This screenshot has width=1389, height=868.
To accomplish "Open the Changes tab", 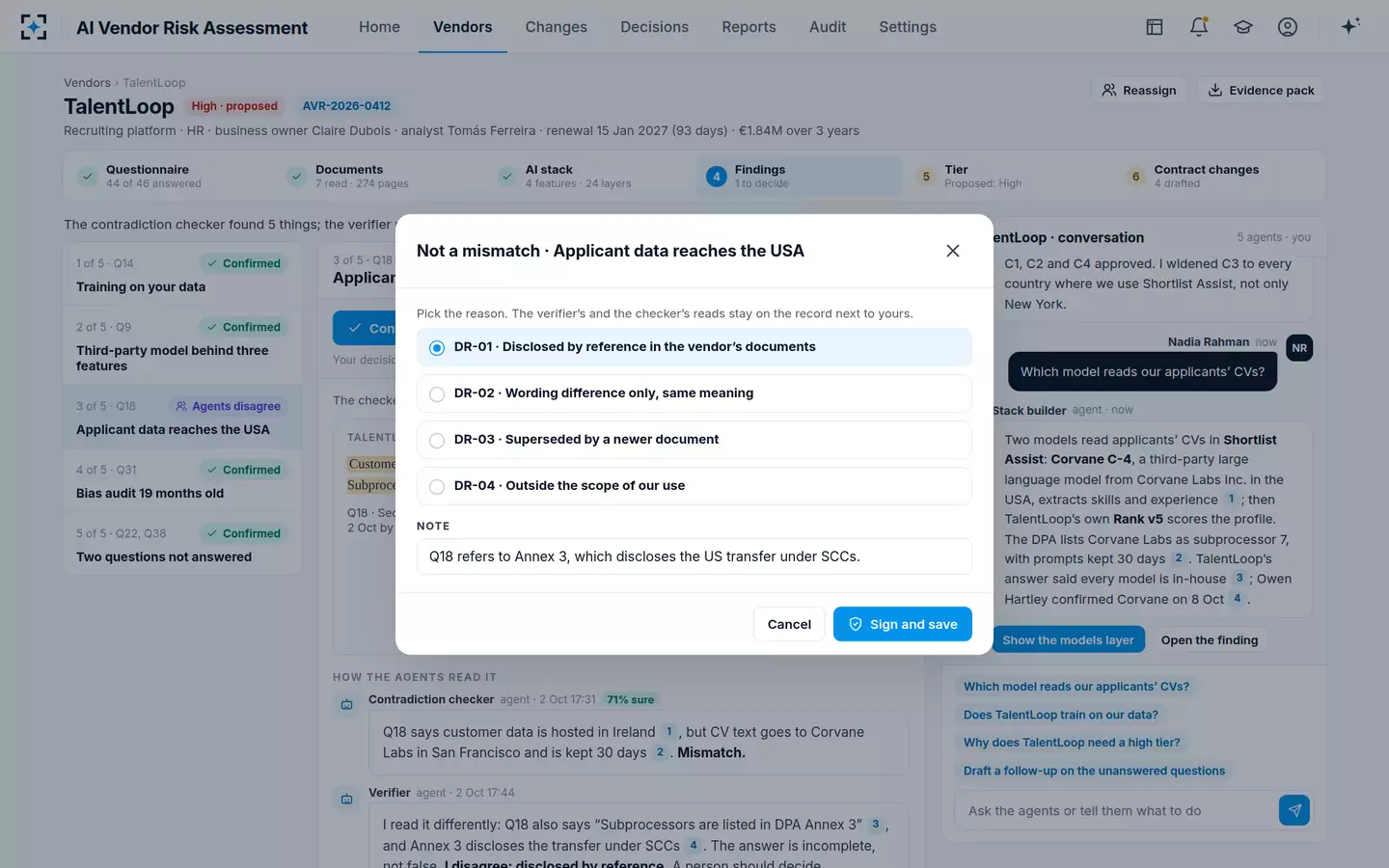I will (556, 27).
